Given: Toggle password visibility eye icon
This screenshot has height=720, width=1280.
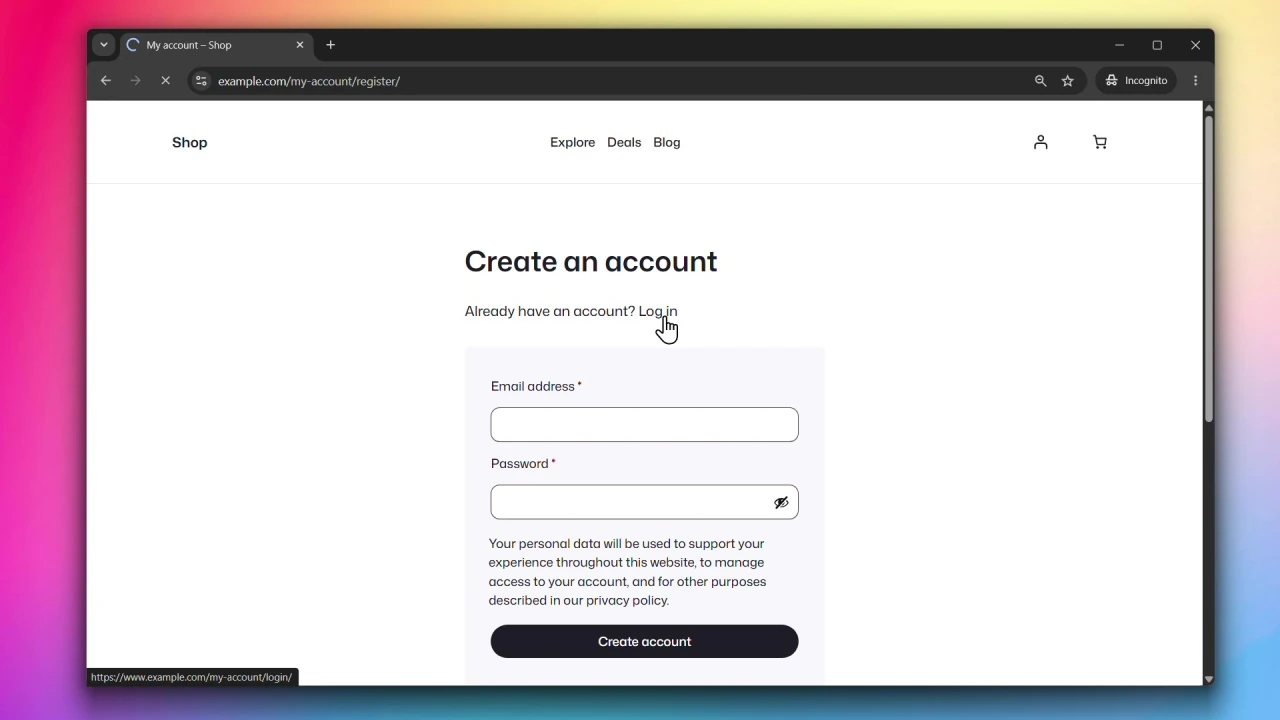Looking at the screenshot, I should coord(781,503).
